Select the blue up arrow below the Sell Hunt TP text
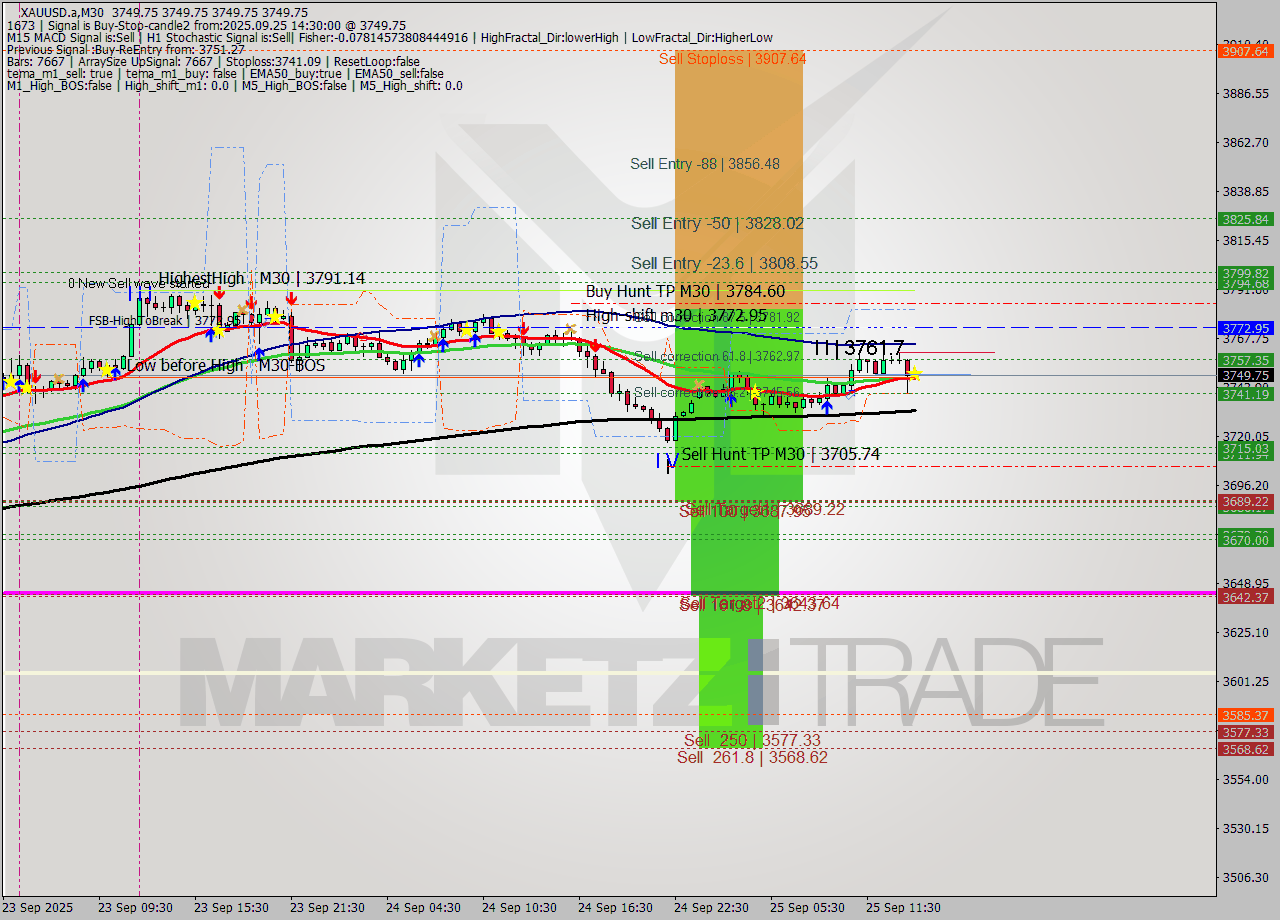1280x920 pixels. coord(732,400)
